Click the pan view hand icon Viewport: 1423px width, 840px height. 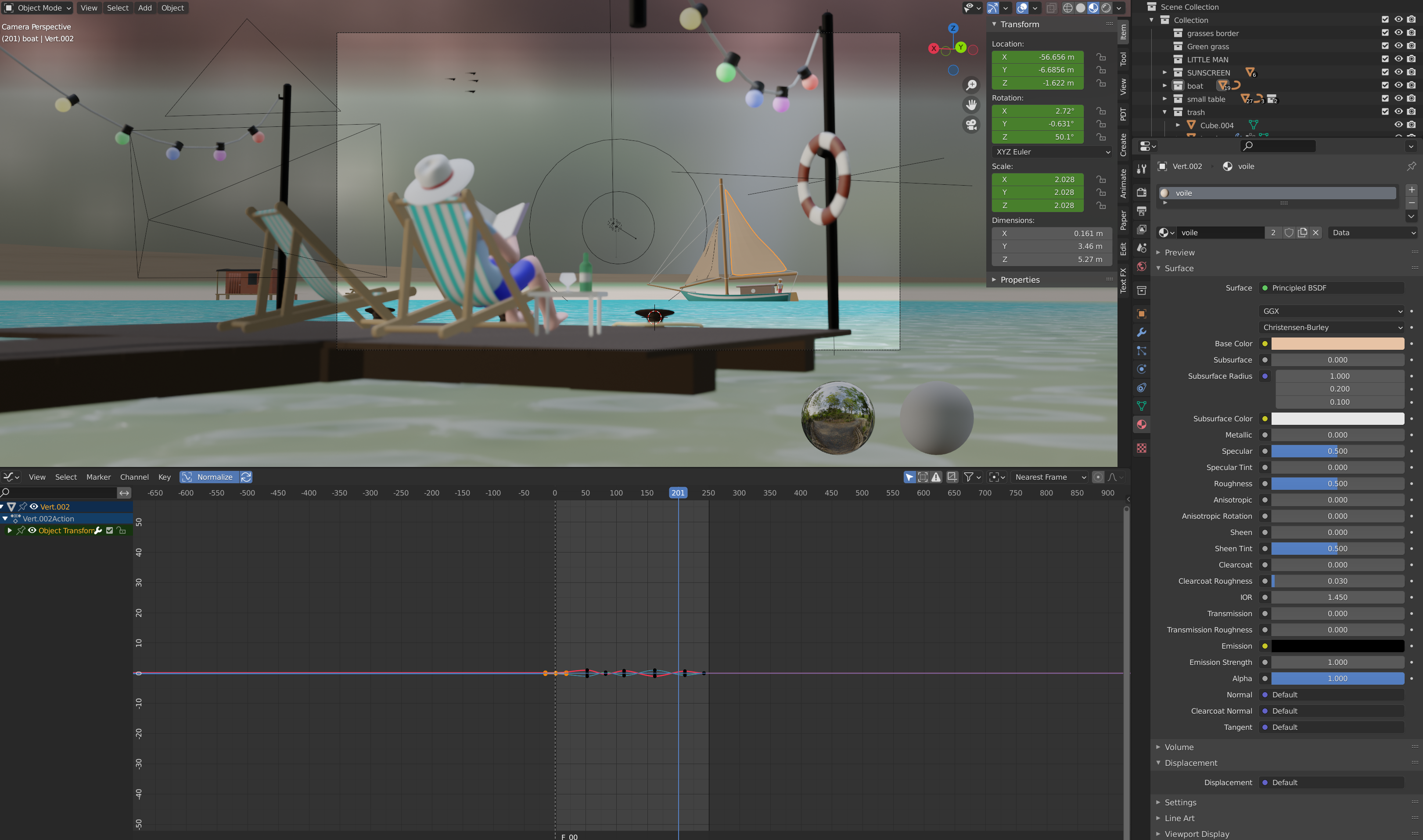(971, 105)
